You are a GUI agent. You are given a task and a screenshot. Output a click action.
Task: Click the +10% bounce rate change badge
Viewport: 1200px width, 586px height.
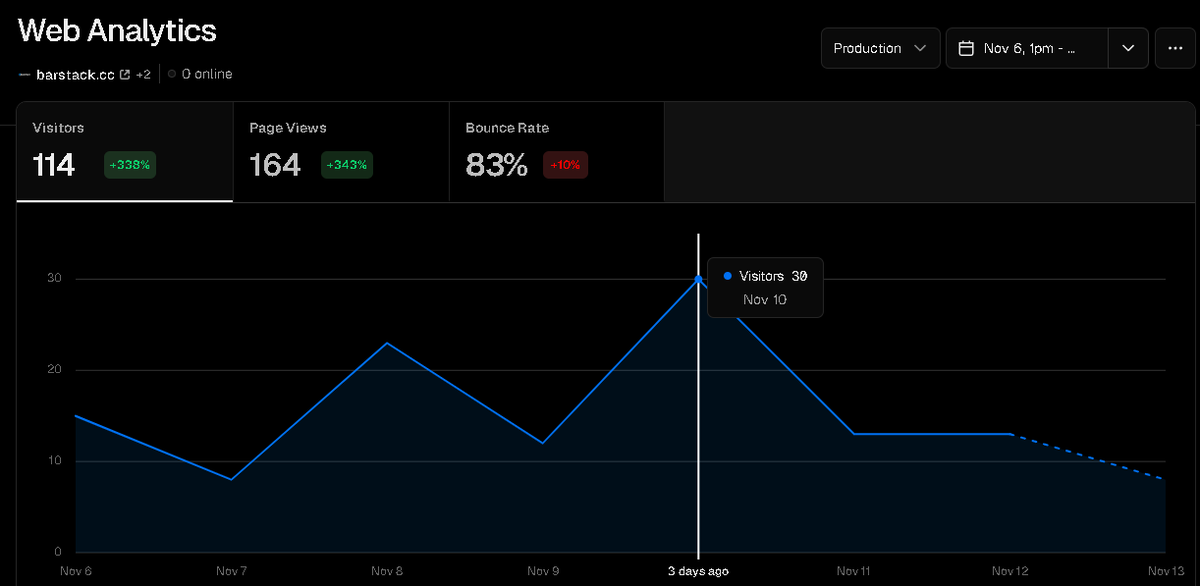[x=565, y=165]
